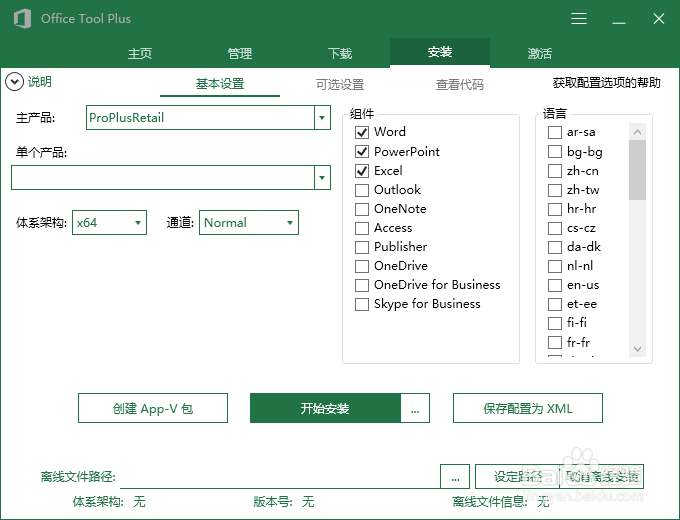Check the et-ee language checkbox

point(555,304)
